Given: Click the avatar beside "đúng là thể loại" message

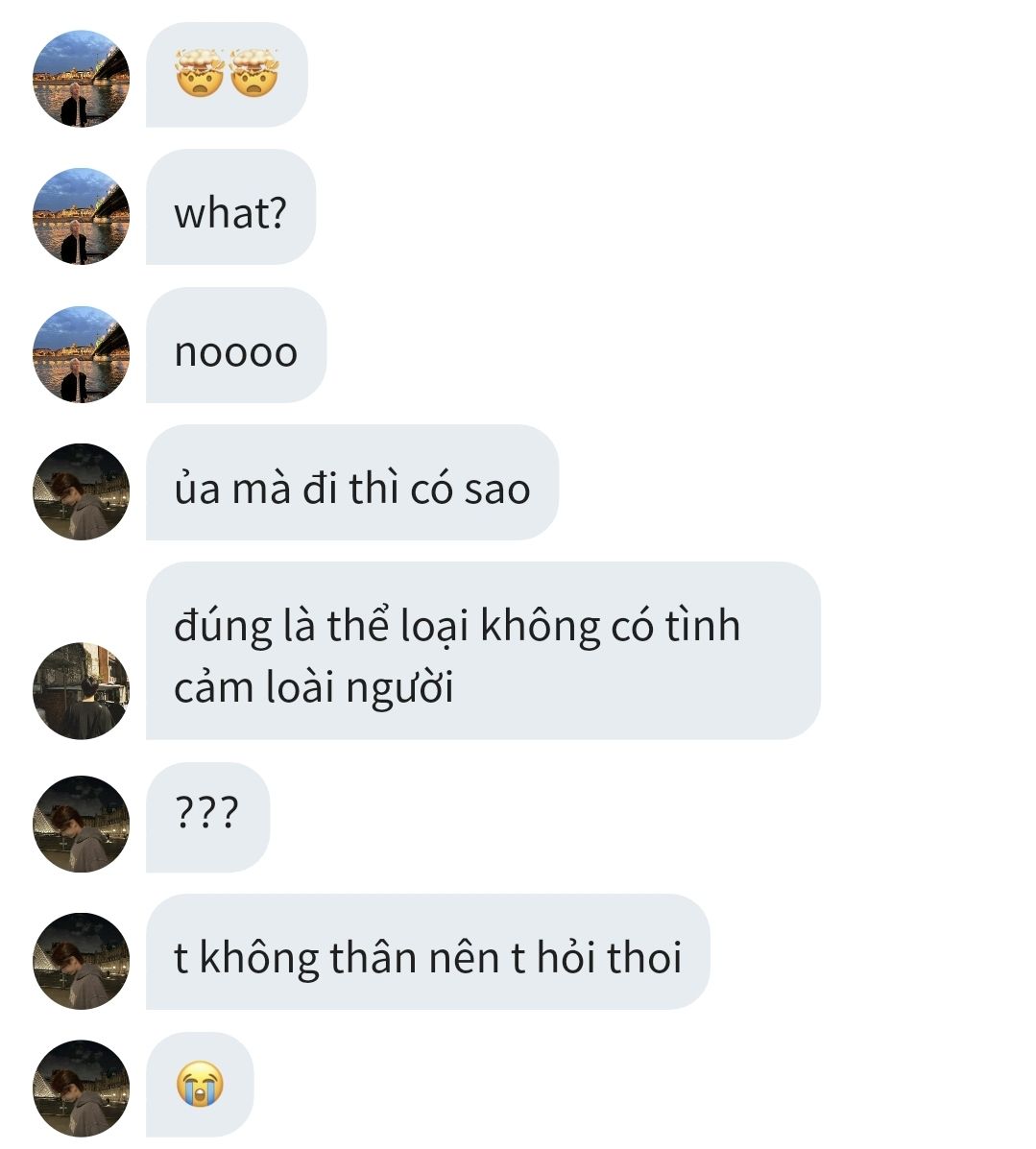Looking at the screenshot, I should 82,690.
